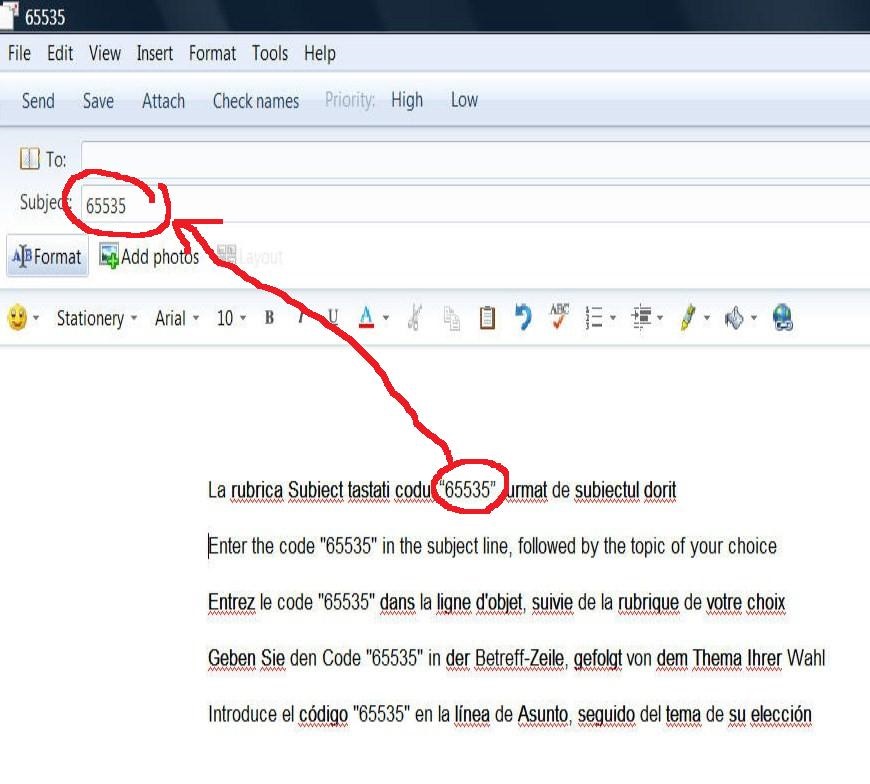This screenshot has height=784, width=870.
Task: Expand the list style dropdown arrow
Action: coord(613,318)
